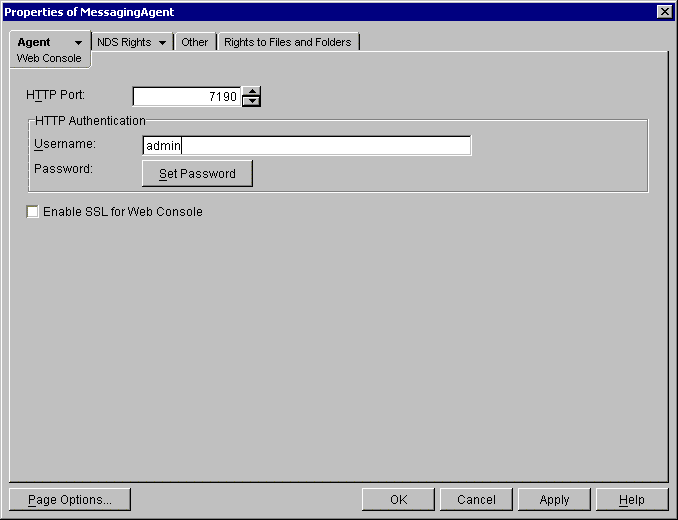Click the Username input field
The image size is (678, 520).
(x=307, y=146)
